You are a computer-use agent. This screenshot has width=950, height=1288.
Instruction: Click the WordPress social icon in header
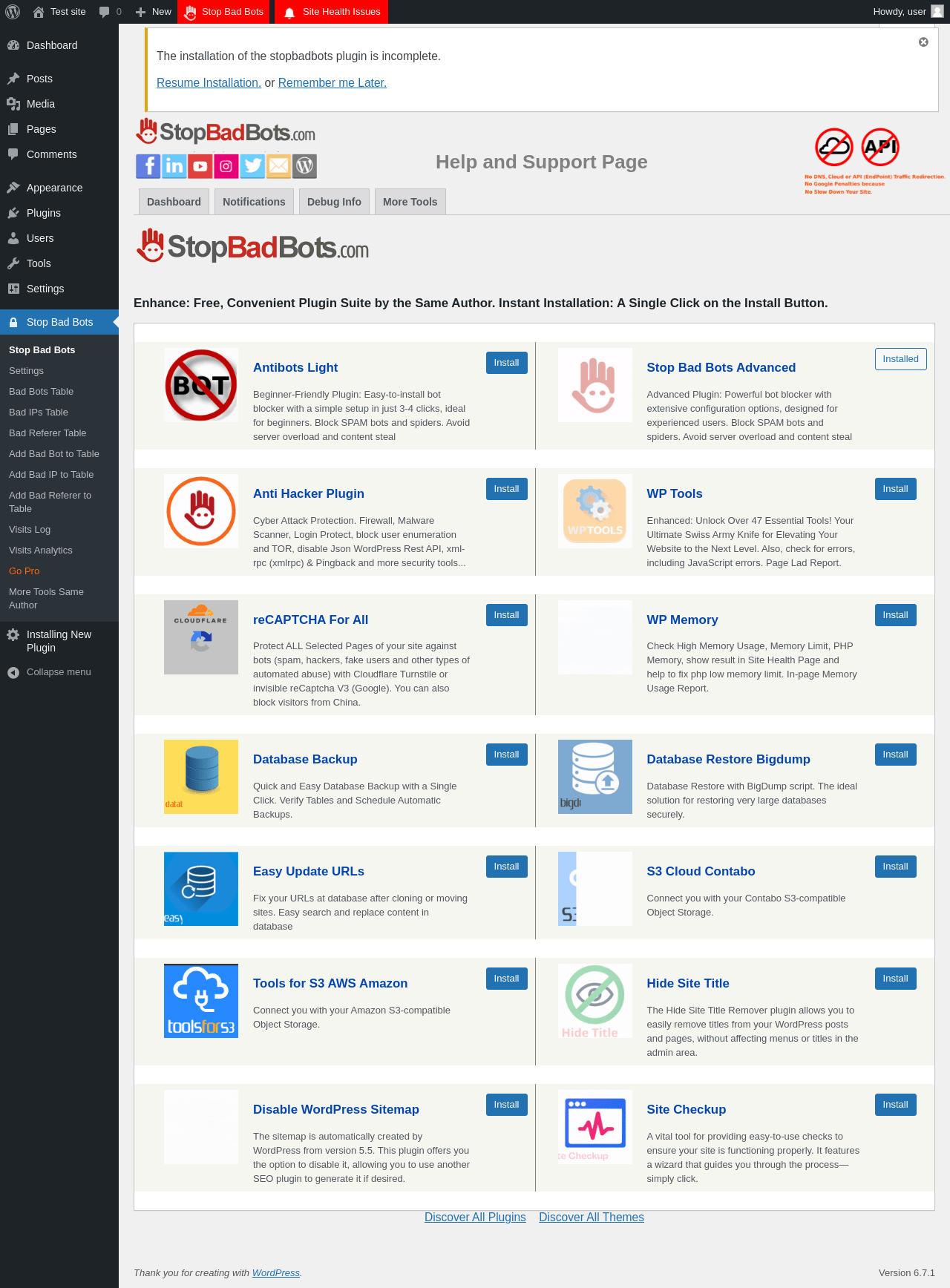coord(304,166)
